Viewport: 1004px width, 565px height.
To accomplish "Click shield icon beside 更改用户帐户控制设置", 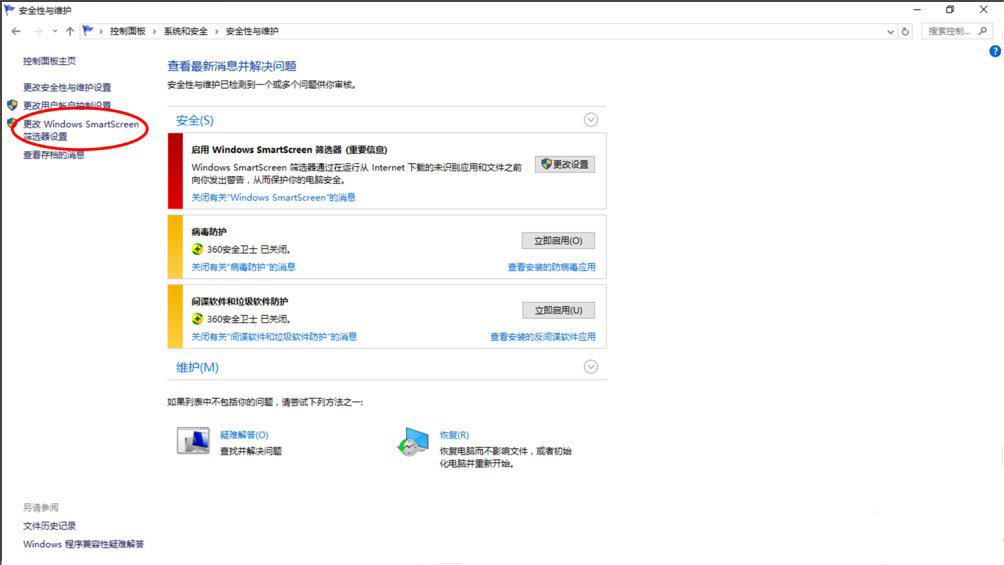I will (12, 104).
